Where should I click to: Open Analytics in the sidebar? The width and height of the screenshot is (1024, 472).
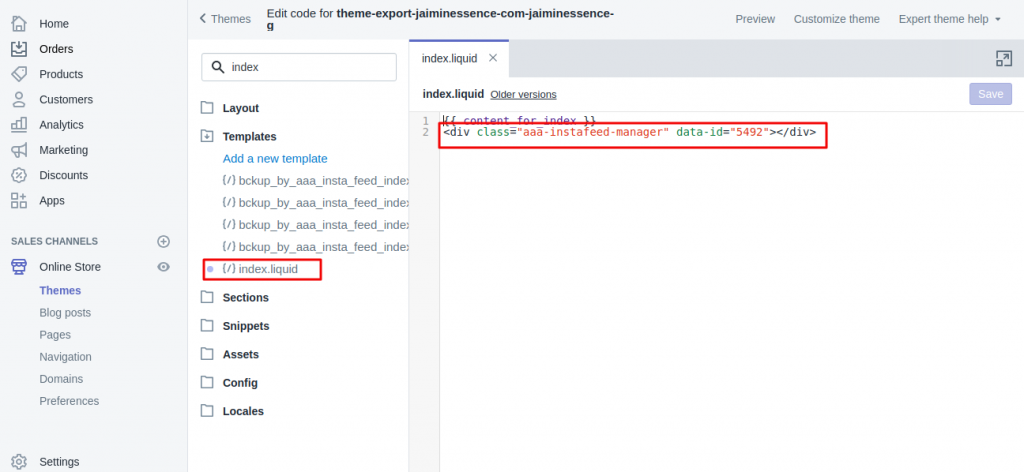tap(61, 125)
